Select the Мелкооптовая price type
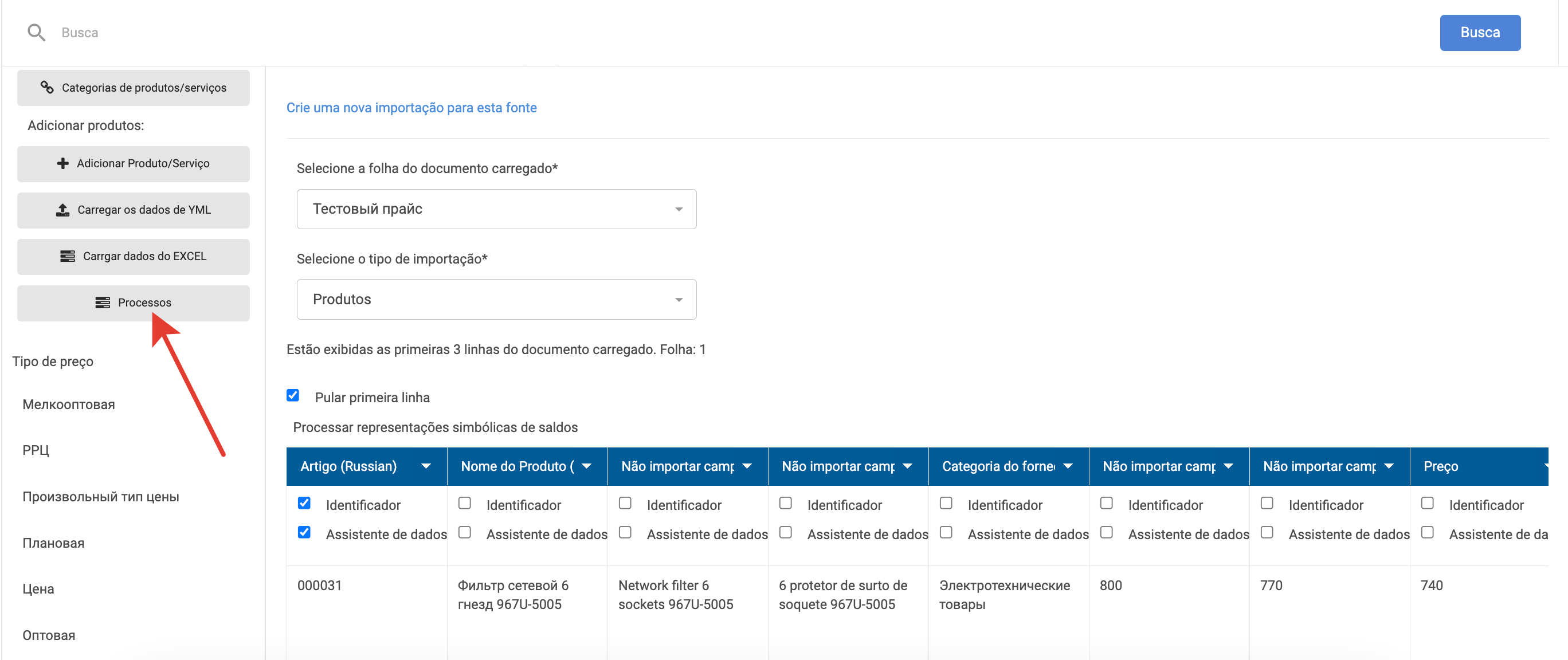Screen dimensions: 1568x660 68,404
